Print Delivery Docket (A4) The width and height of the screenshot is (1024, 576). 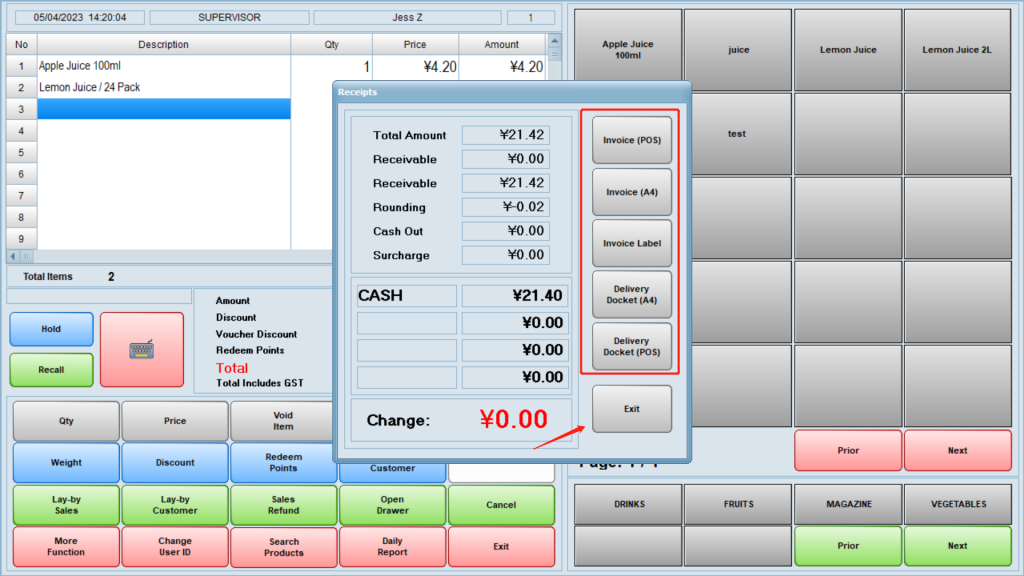click(x=632, y=295)
